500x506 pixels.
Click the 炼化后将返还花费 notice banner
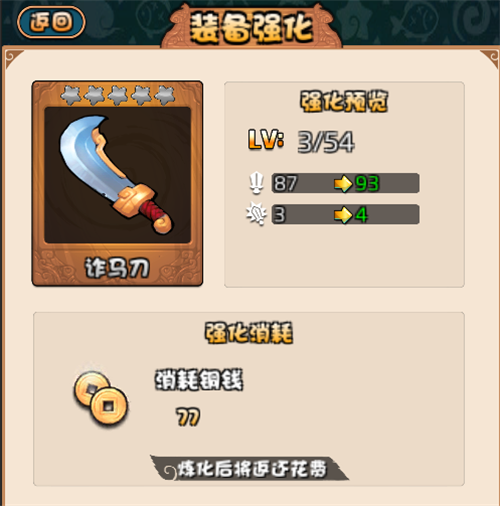(249, 468)
